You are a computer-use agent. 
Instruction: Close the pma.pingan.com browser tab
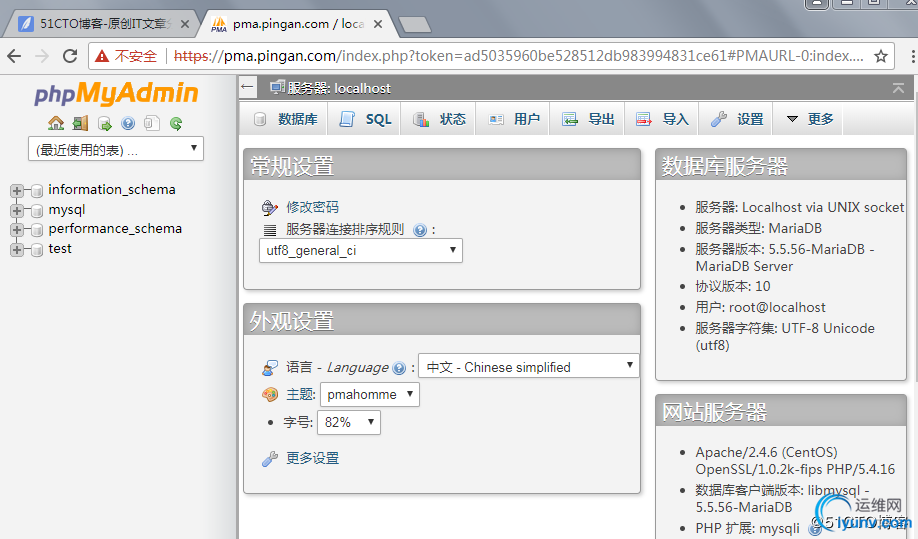[x=378, y=24]
